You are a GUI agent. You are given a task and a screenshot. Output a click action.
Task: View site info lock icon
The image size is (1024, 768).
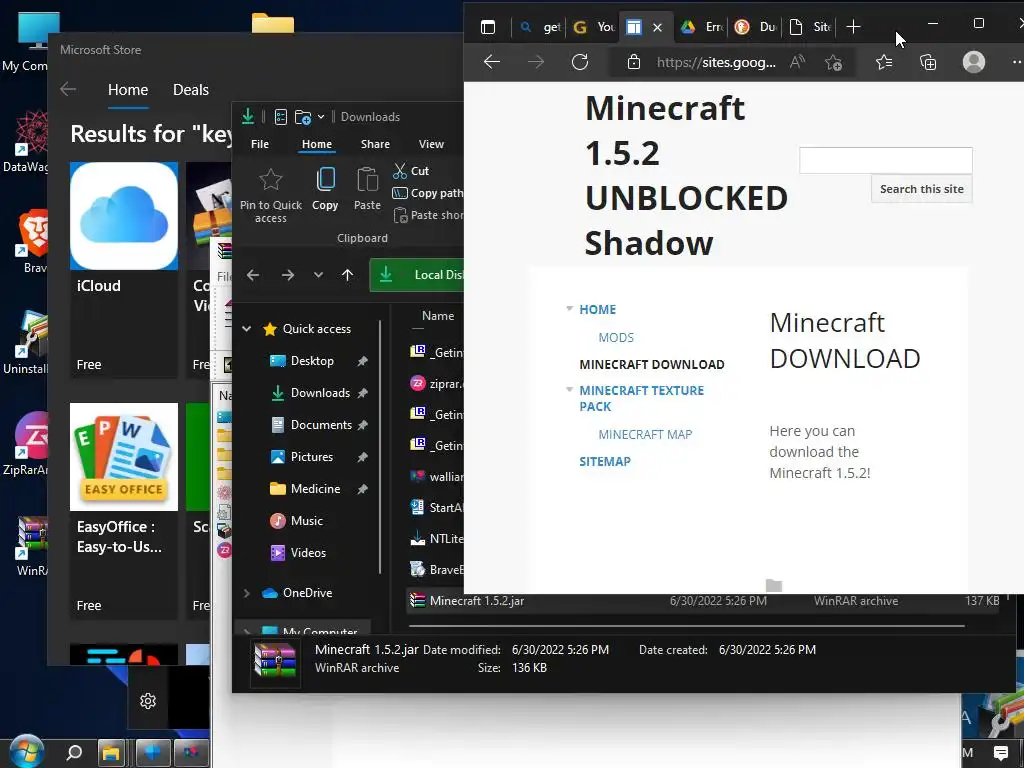coord(633,62)
